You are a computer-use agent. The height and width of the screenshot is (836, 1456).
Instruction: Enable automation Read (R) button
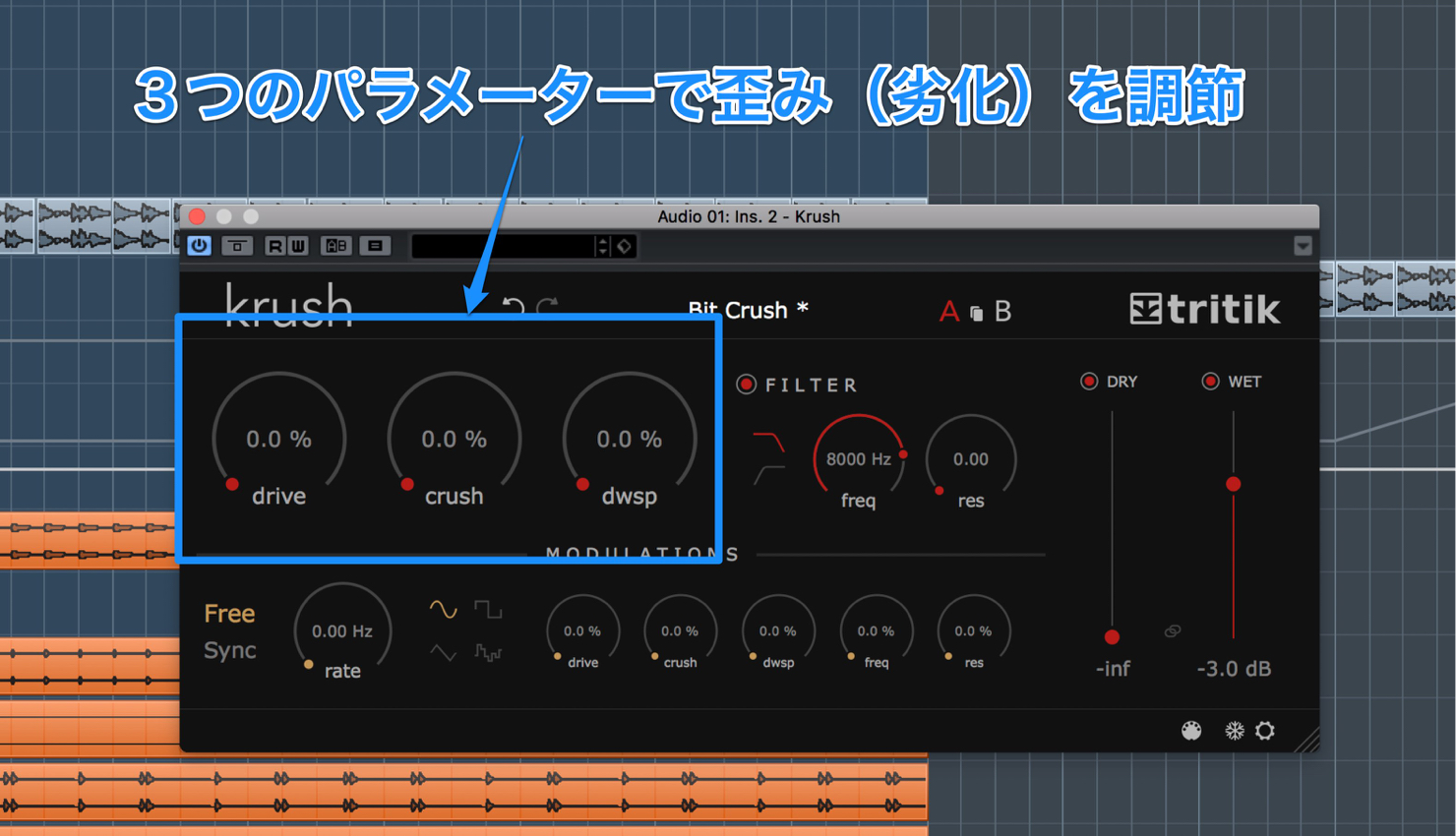(275, 246)
